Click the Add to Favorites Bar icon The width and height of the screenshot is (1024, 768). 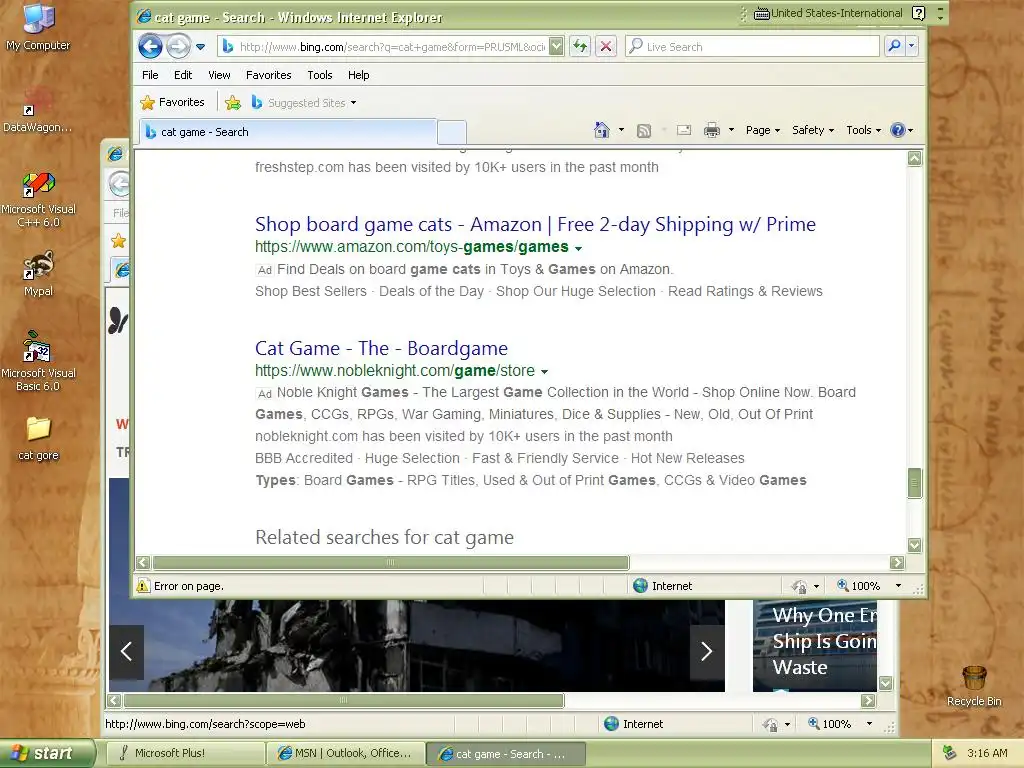click(232, 103)
